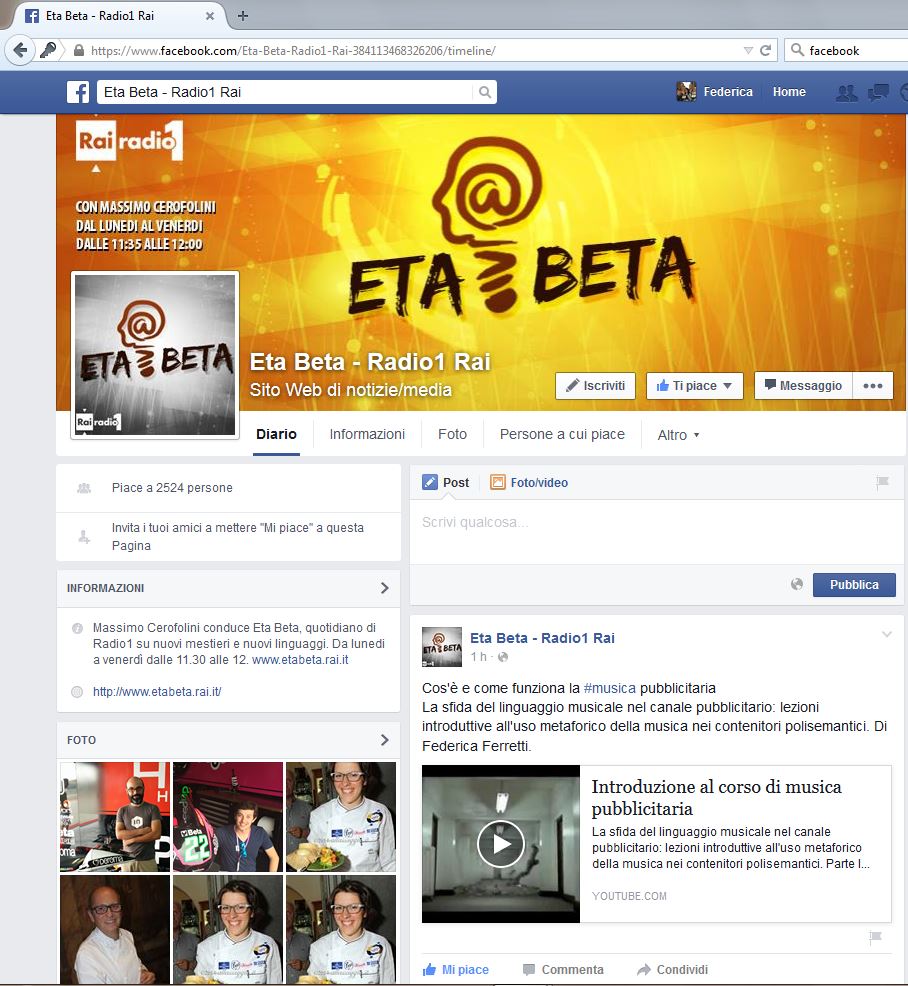Close the Eta Beta - Radio1 Rai tab
The height and width of the screenshot is (986, 908).
(210, 16)
